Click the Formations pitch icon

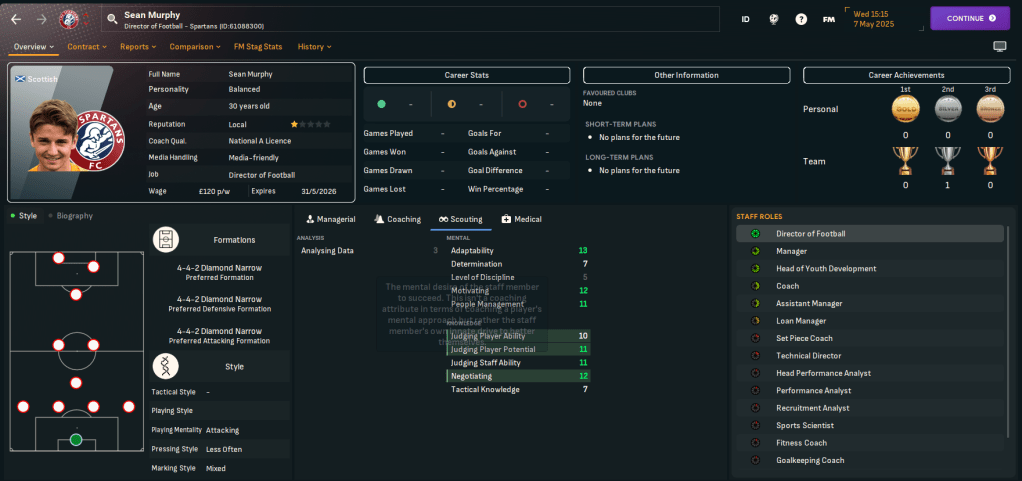point(166,240)
